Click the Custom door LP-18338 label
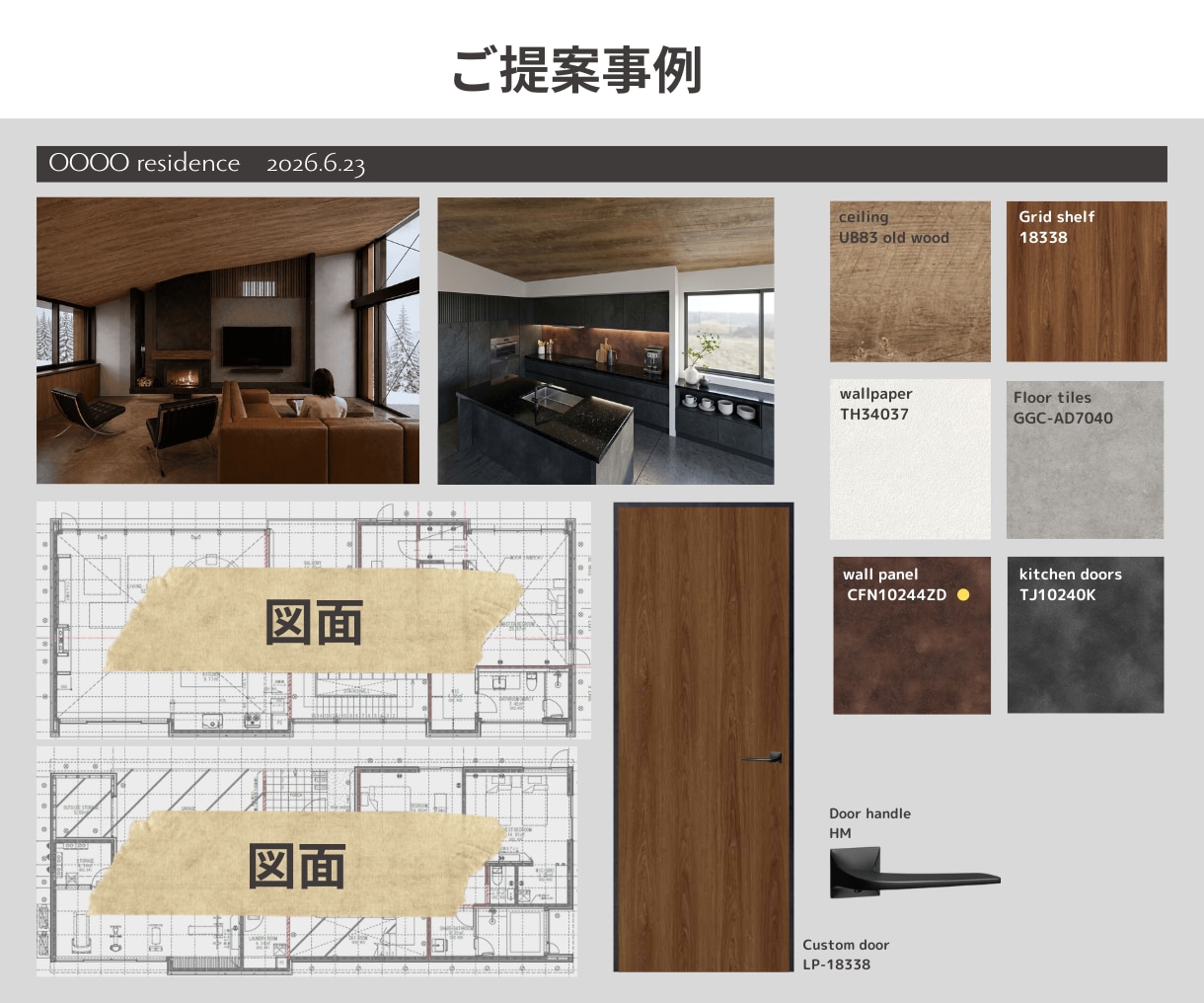The image size is (1204, 1003). pyautogui.click(x=846, y=955)
